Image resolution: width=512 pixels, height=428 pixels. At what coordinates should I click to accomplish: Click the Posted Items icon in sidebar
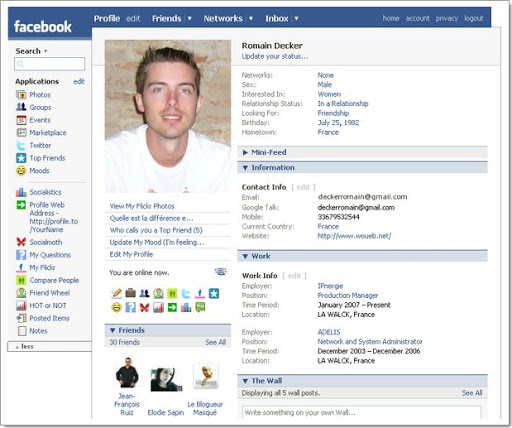click(x=21, y=318)
